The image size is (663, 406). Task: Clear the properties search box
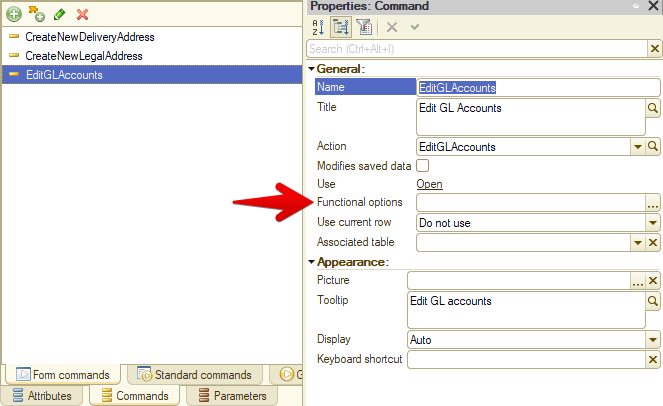pyautogui.click(x=655, y=49)
